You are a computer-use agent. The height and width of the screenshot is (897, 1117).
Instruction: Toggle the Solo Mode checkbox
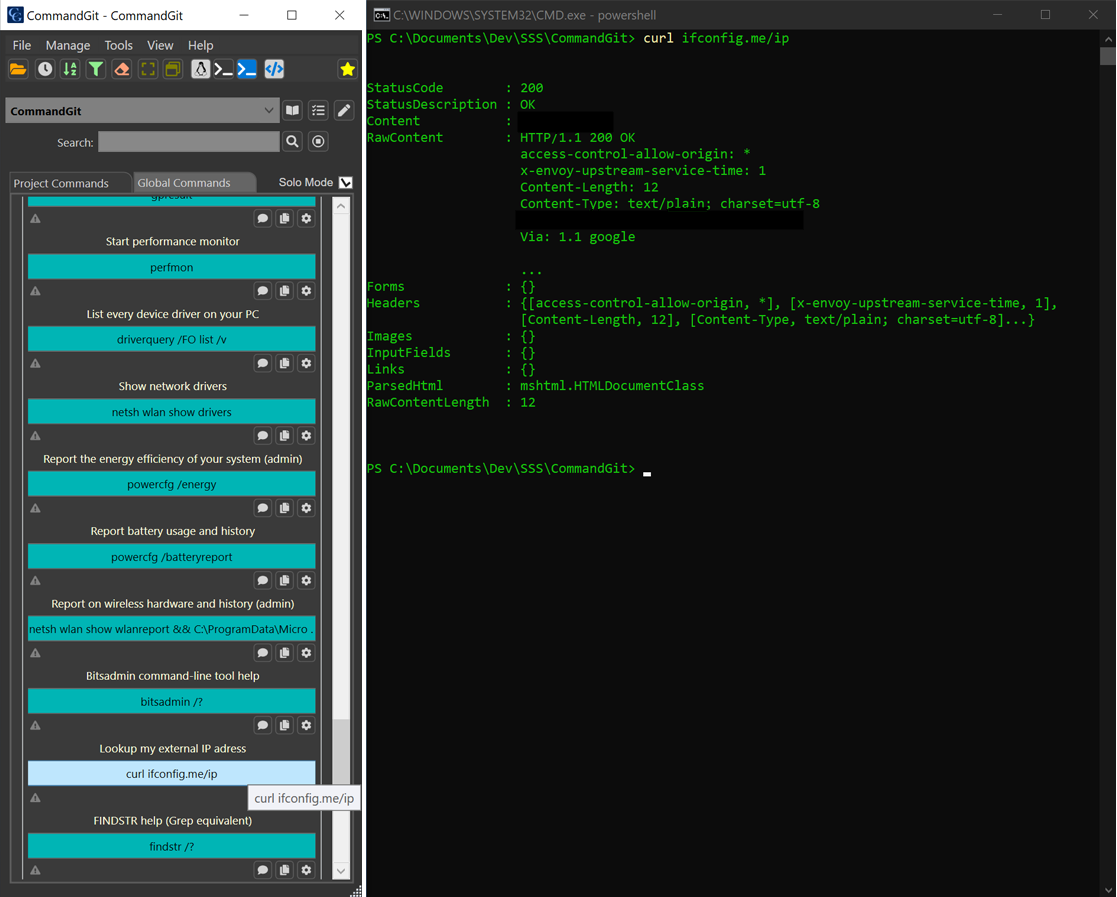[x=346, y=183]
